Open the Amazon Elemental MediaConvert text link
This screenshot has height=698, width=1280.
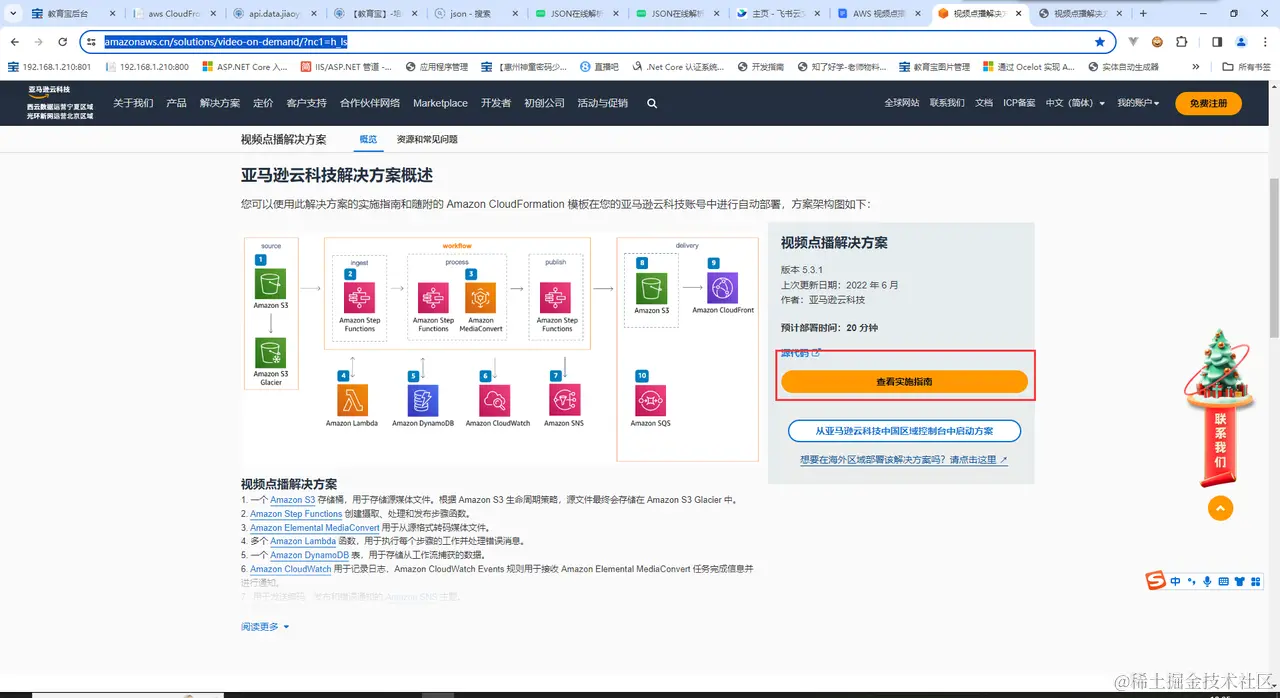point(315,527)
